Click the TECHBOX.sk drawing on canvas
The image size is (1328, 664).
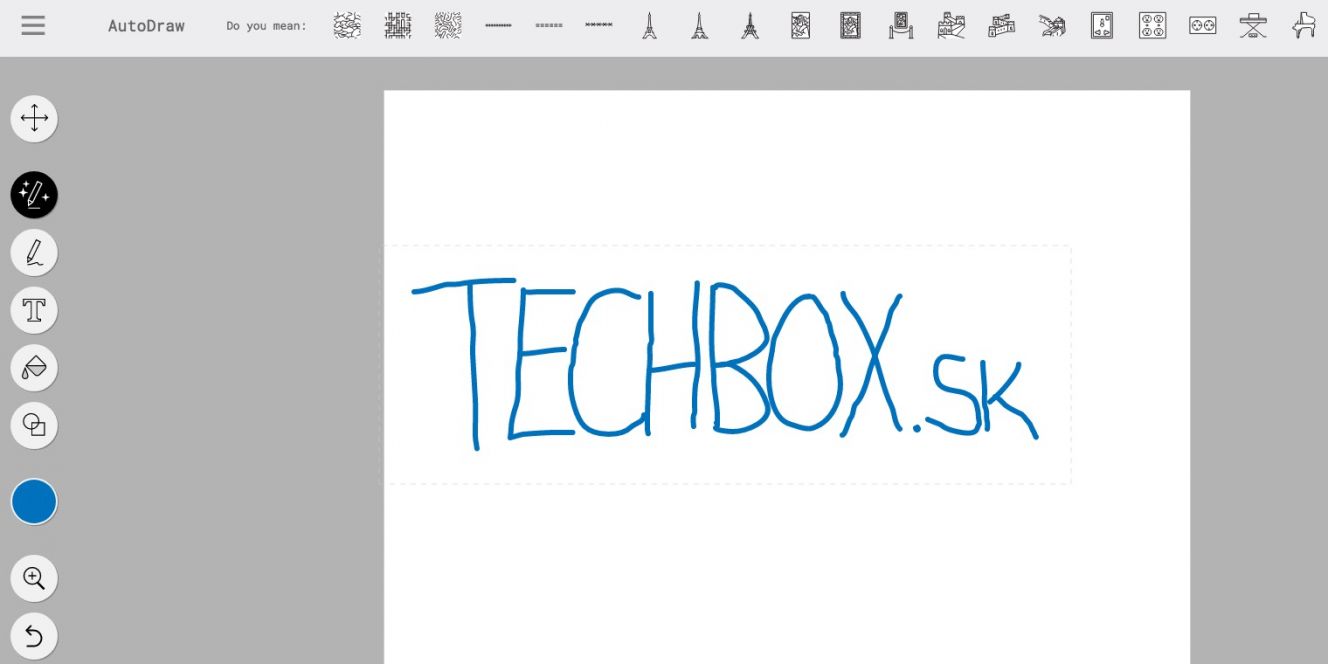pyautogui.click(x=725, y=364)
